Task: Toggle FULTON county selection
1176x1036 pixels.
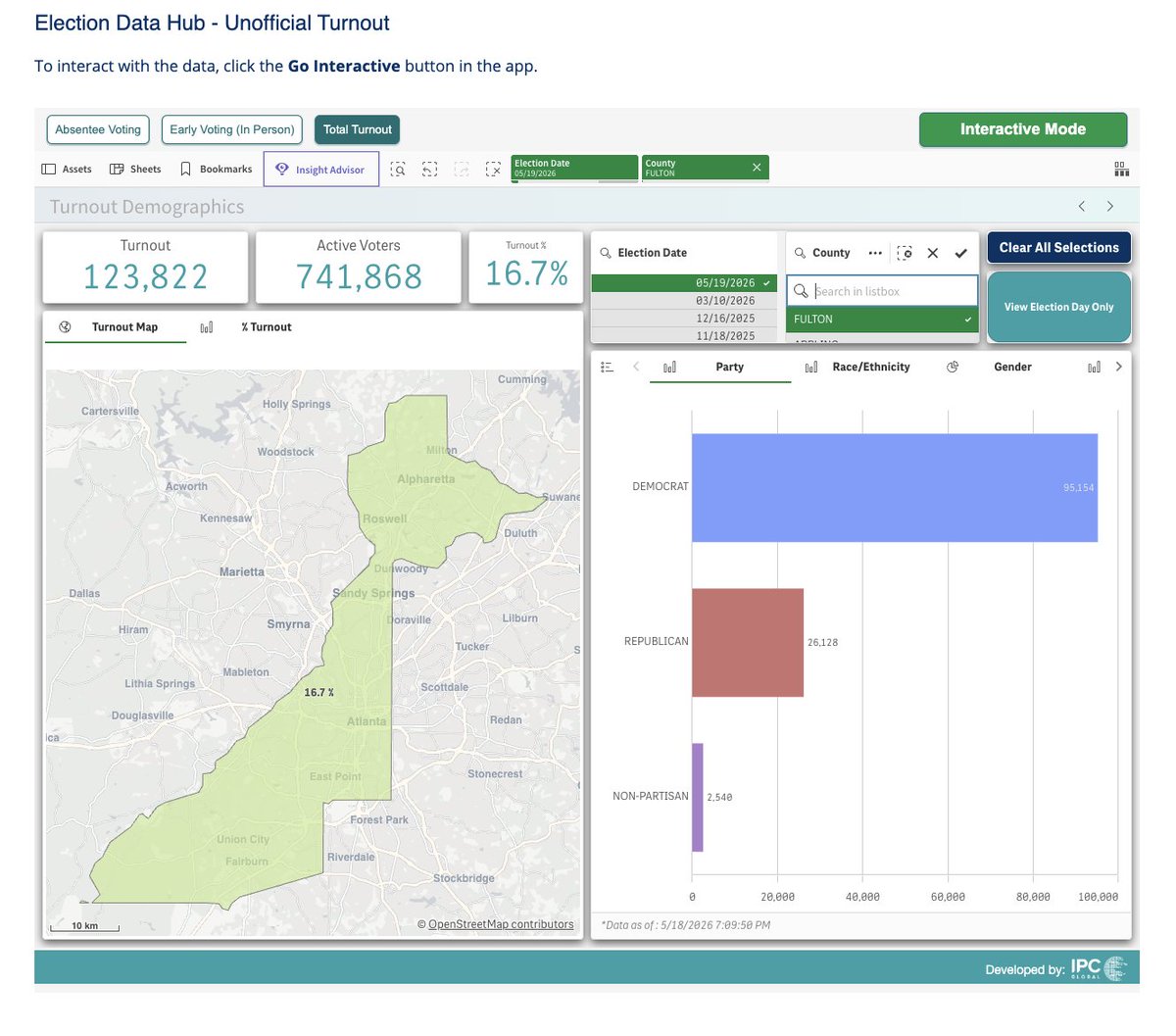Action: tap(882, 320)
